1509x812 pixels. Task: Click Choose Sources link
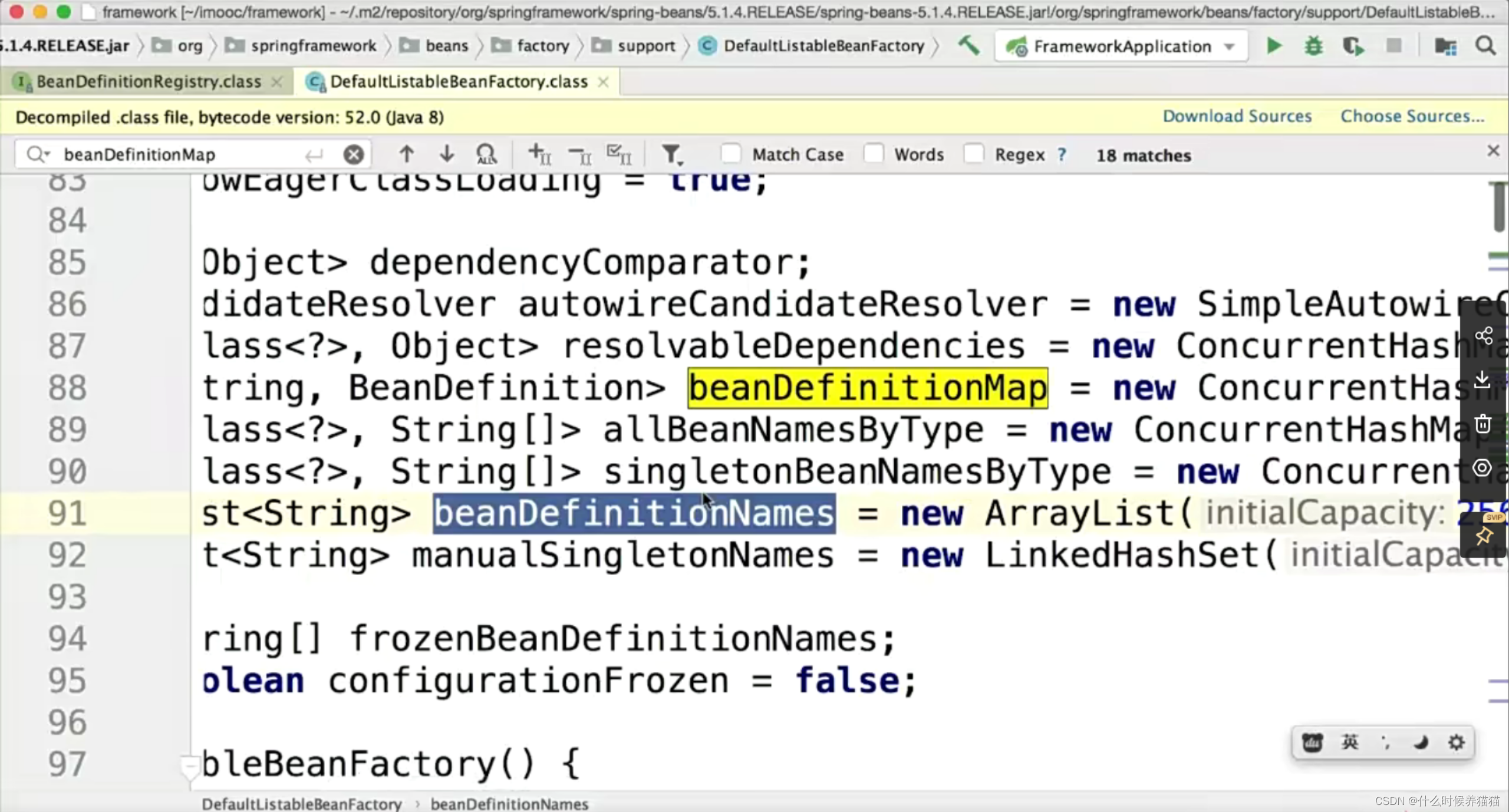click(x=1412, y=117)
